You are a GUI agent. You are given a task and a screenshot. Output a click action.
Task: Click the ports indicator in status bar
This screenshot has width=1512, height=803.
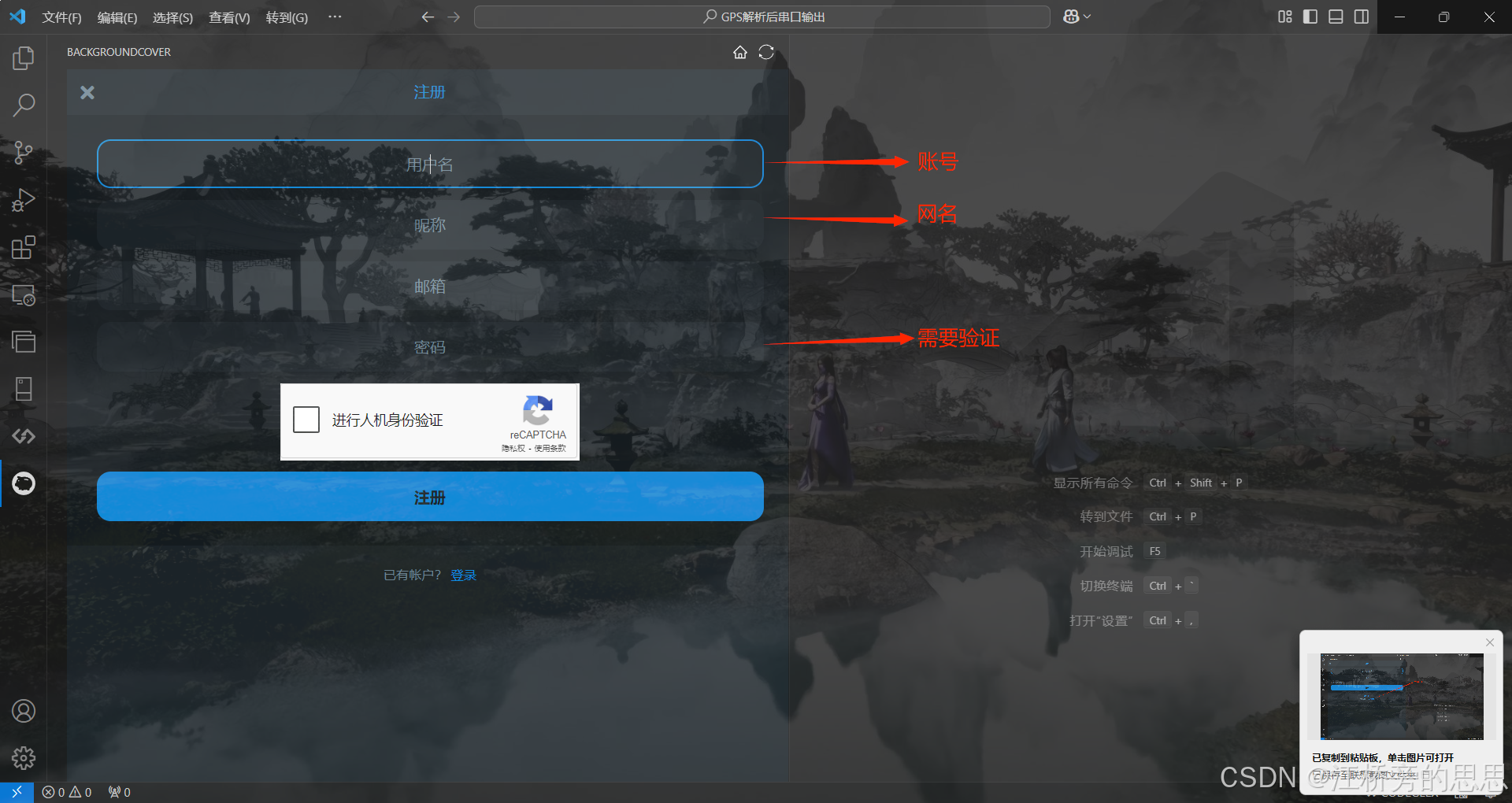[x=120, y=792]
